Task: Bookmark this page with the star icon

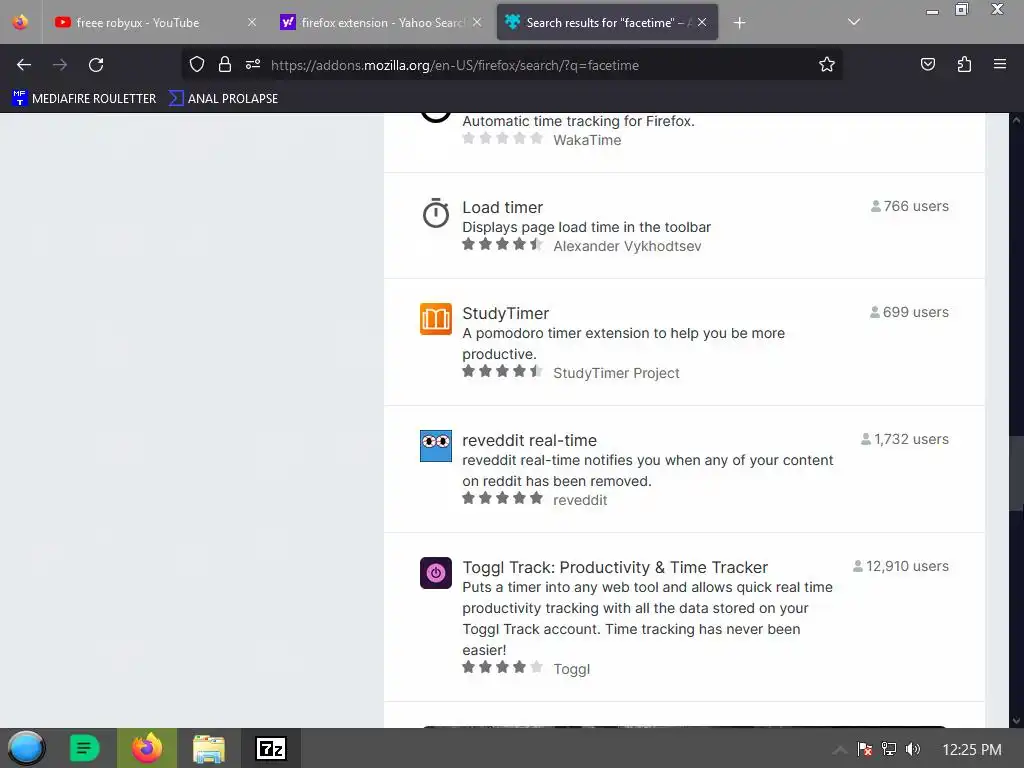Action: pyautogui.click(x=827, y=65)
